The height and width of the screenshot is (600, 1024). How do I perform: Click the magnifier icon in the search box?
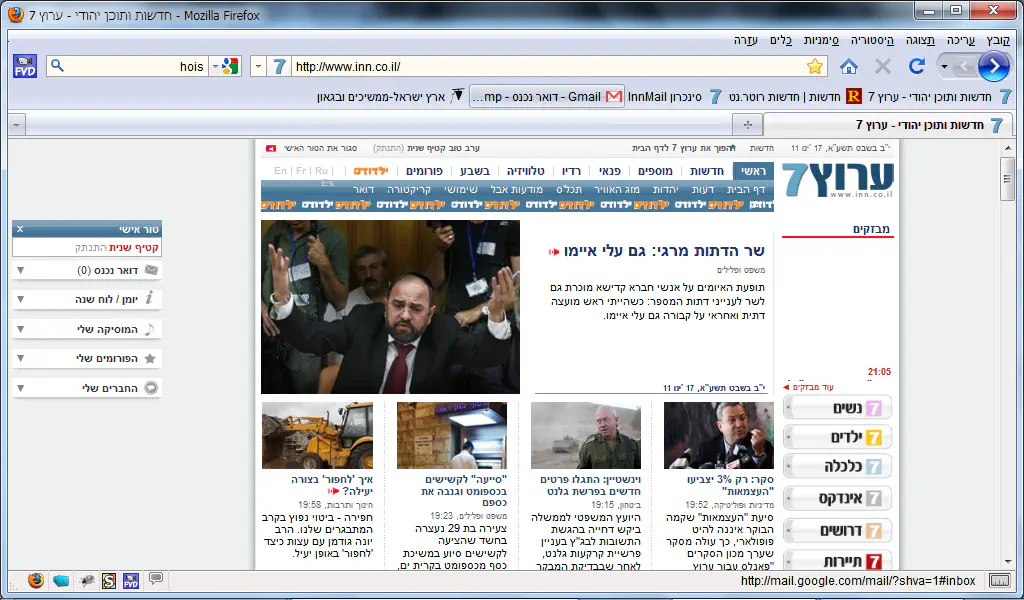click(57, 67)
